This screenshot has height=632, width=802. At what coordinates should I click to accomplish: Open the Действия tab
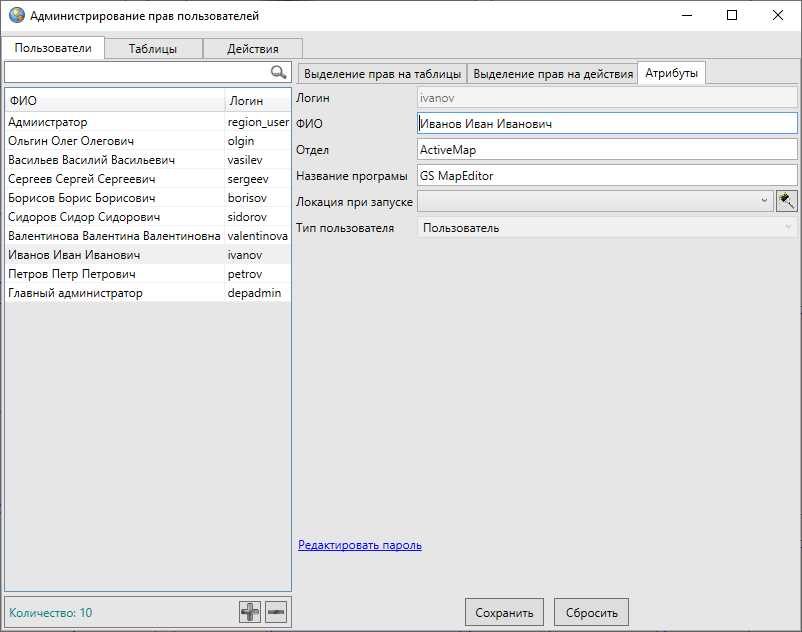point(252,48)
